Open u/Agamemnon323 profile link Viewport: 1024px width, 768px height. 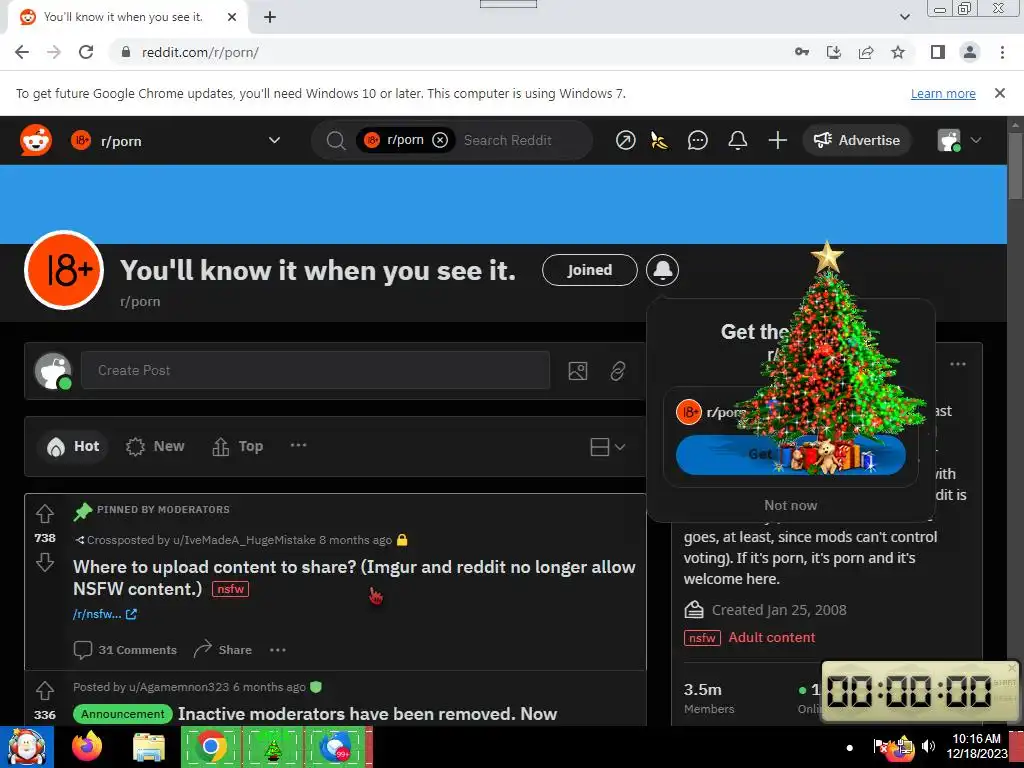(x=179, y=687)
